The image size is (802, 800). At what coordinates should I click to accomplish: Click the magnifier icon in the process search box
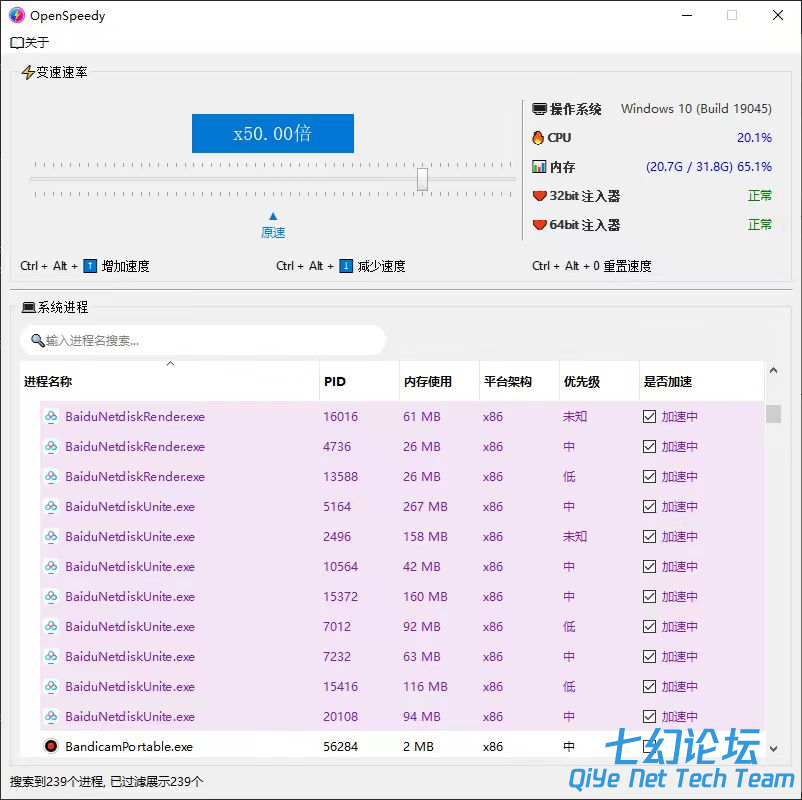coord(37,340)
